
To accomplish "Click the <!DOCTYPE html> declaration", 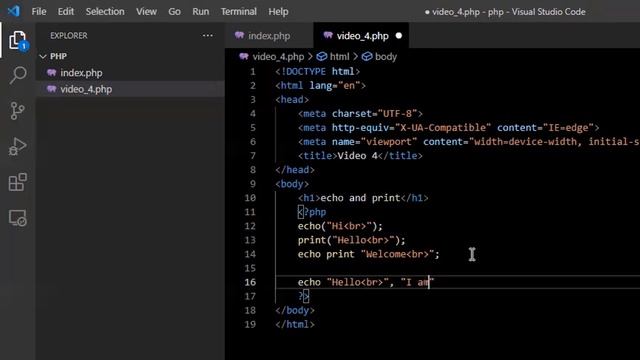I will pyautogui.click(x=318, y=71).
